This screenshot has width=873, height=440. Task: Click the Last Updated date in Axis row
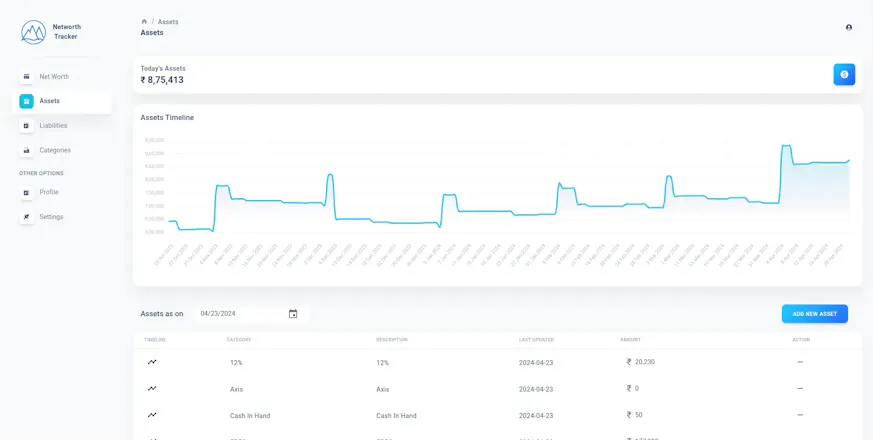tap(536, 389)
